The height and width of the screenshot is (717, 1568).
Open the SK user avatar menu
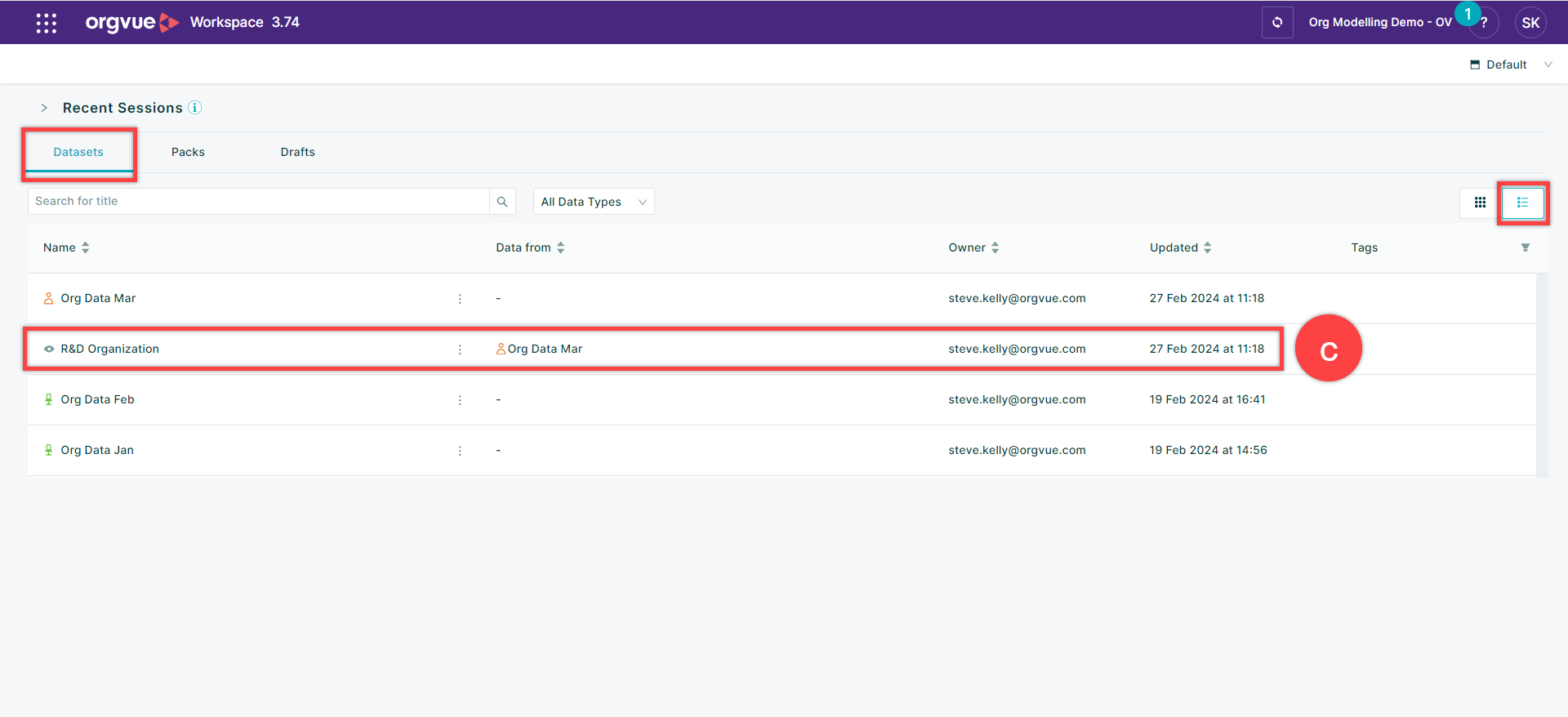pyautogui.click(x=1530, y=22)
